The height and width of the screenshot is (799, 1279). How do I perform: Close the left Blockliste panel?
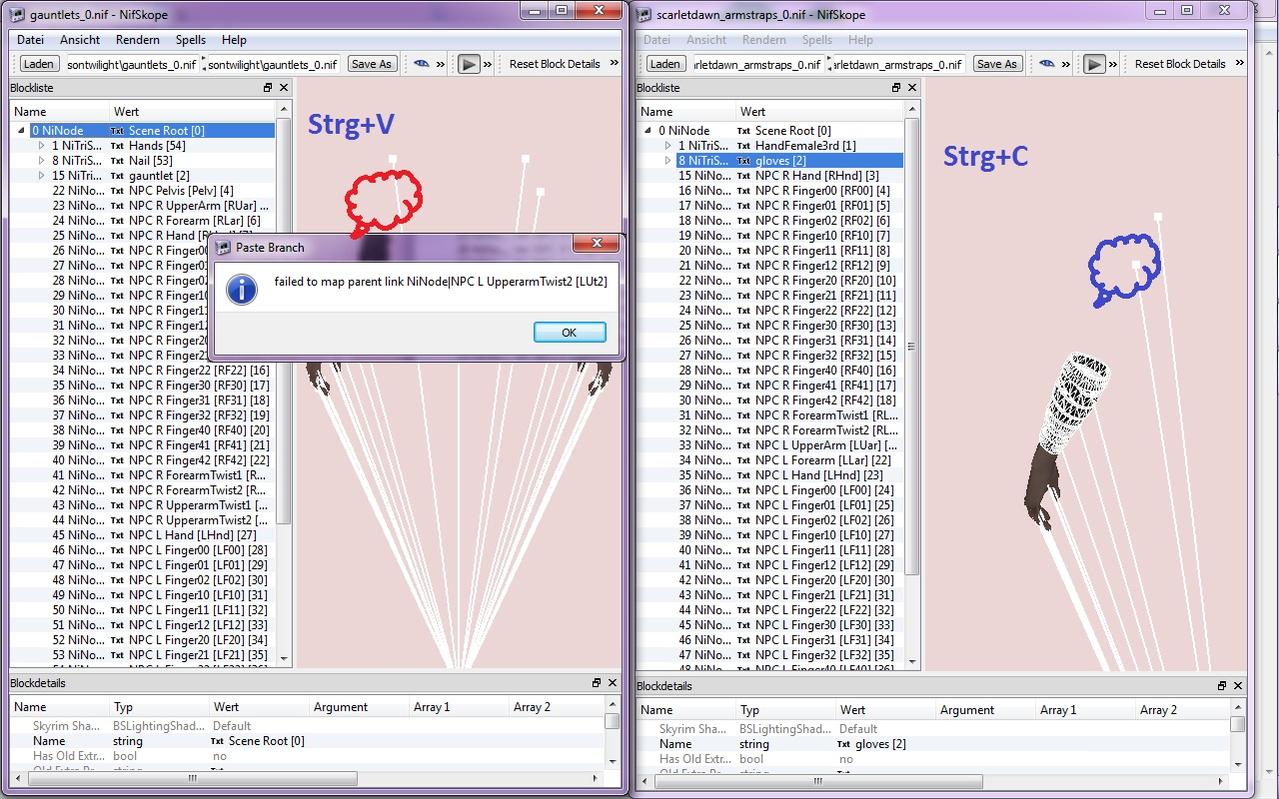[284, 88]
